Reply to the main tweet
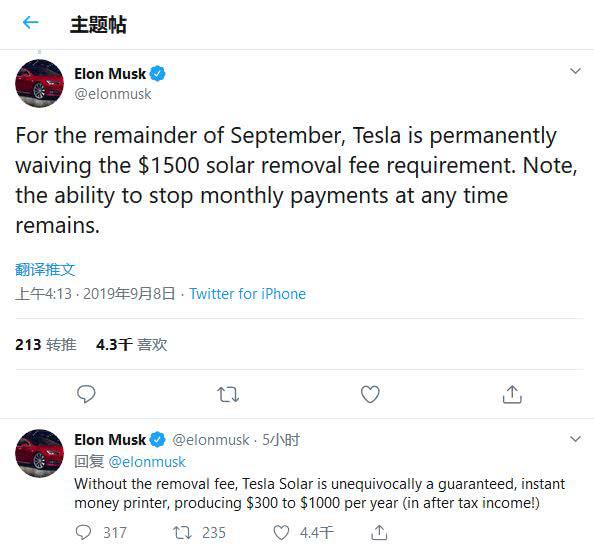Viewport: 594px width, 550px height. tap(86, 394)
